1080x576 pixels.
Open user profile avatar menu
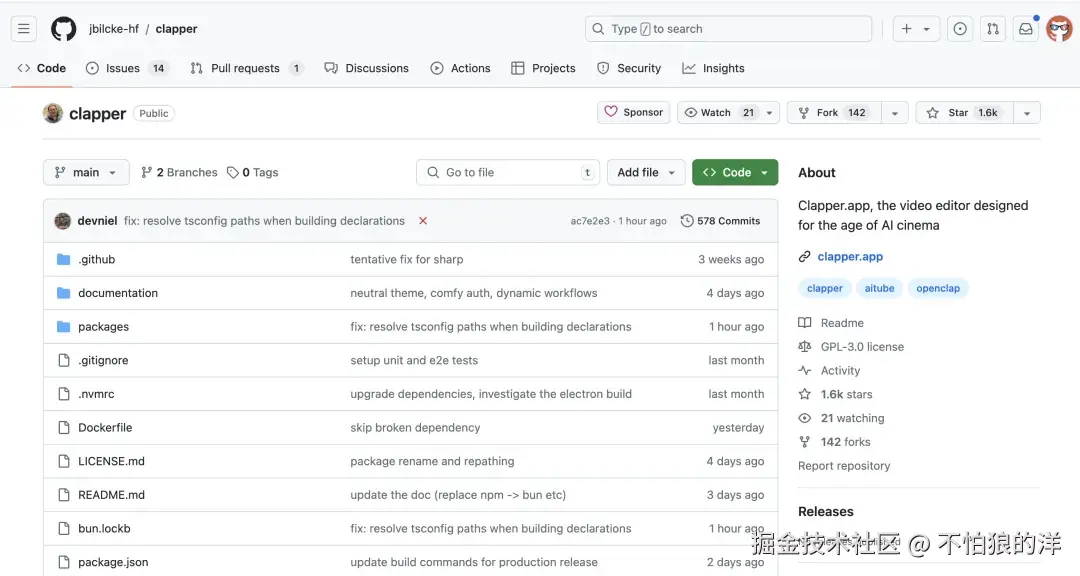(x=1059, y=29)
